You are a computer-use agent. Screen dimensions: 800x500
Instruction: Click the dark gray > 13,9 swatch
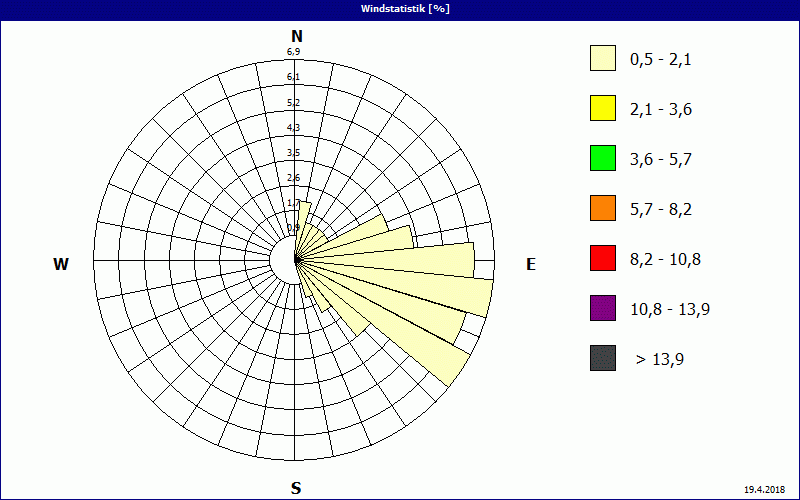coord(603,358)
